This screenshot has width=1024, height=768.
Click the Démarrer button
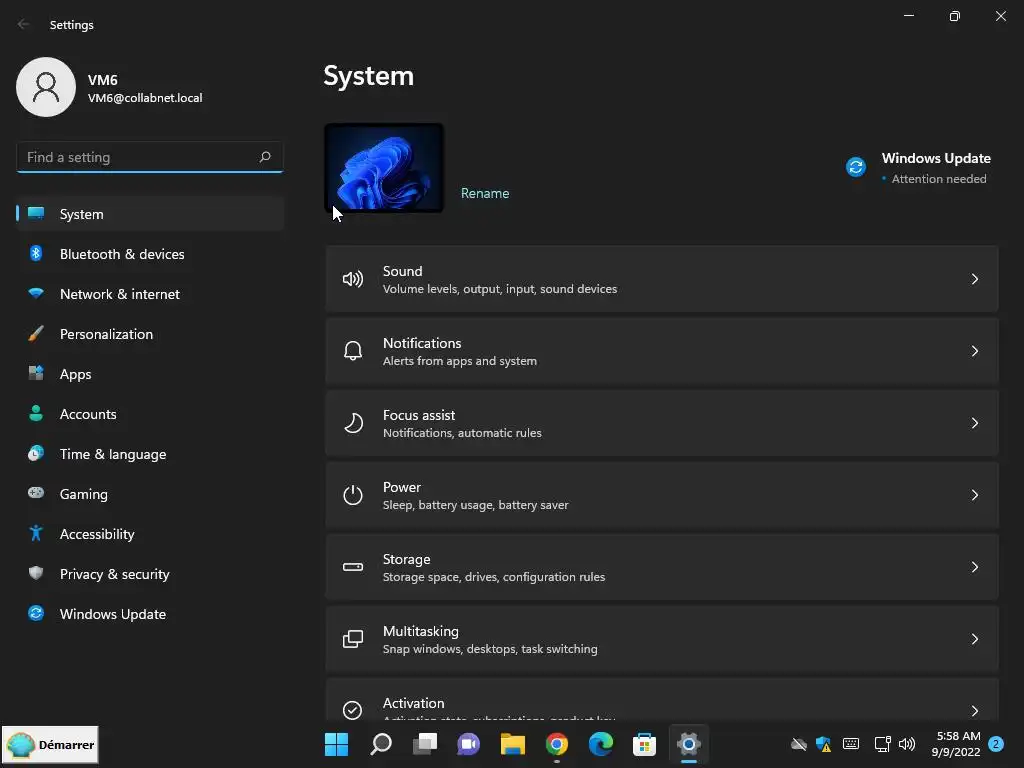click(50, 744)
